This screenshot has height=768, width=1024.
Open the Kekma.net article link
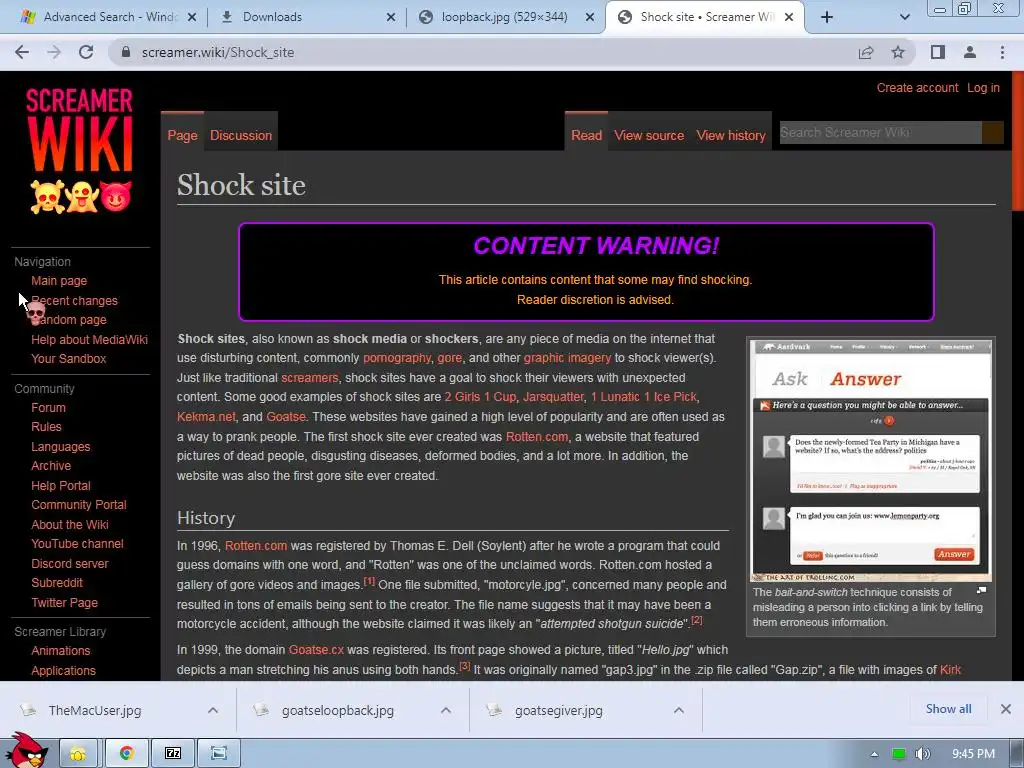[x=206, y=417]
